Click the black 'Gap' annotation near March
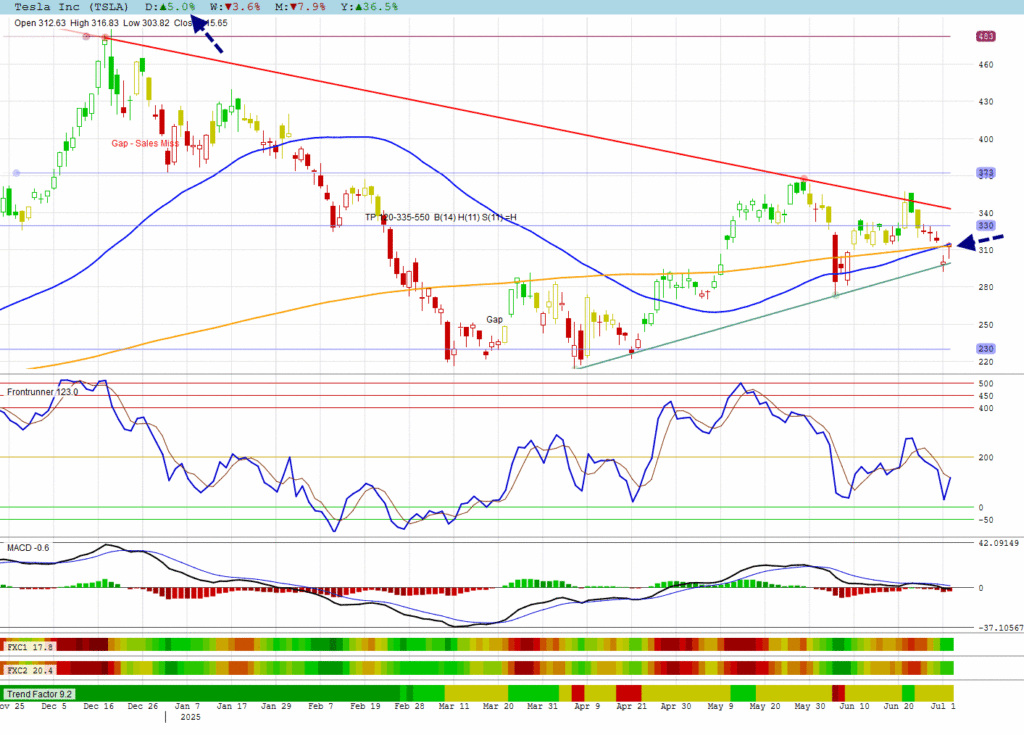The image size is (1024, 735). click(494, 319)
